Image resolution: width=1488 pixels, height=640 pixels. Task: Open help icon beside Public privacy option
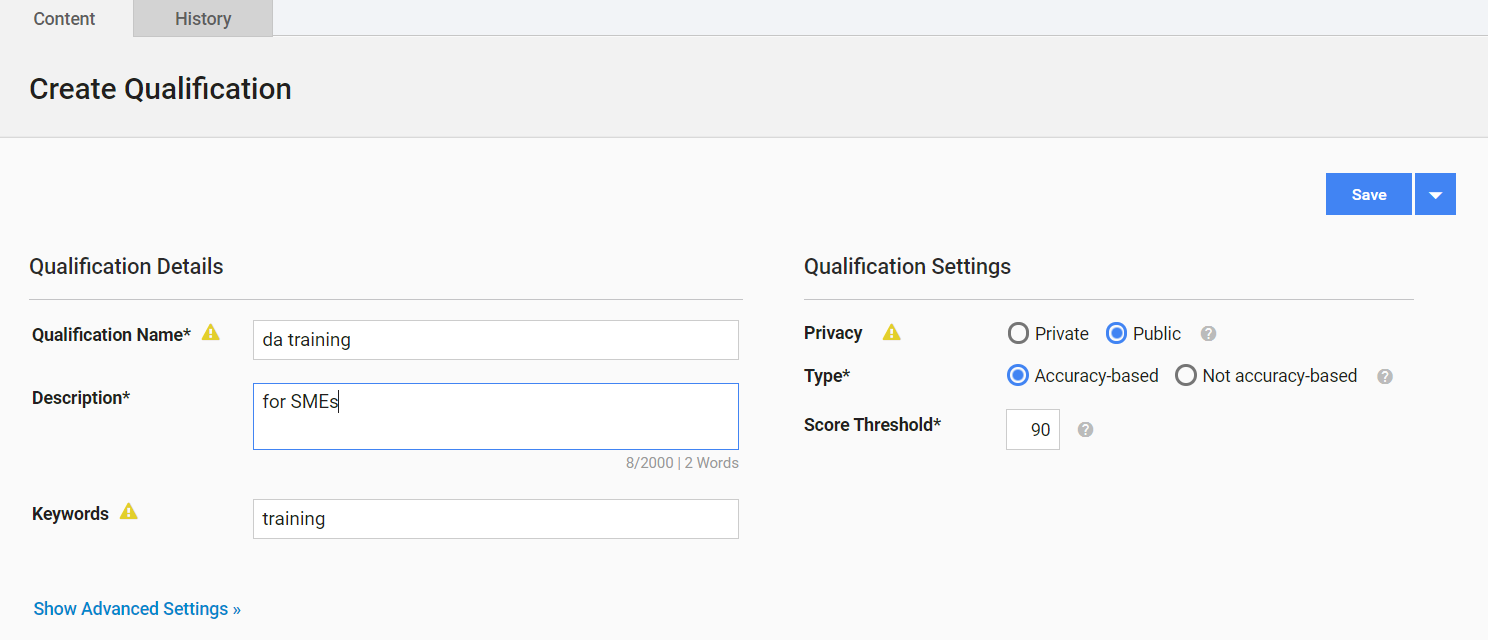[x=1208, y=334]
